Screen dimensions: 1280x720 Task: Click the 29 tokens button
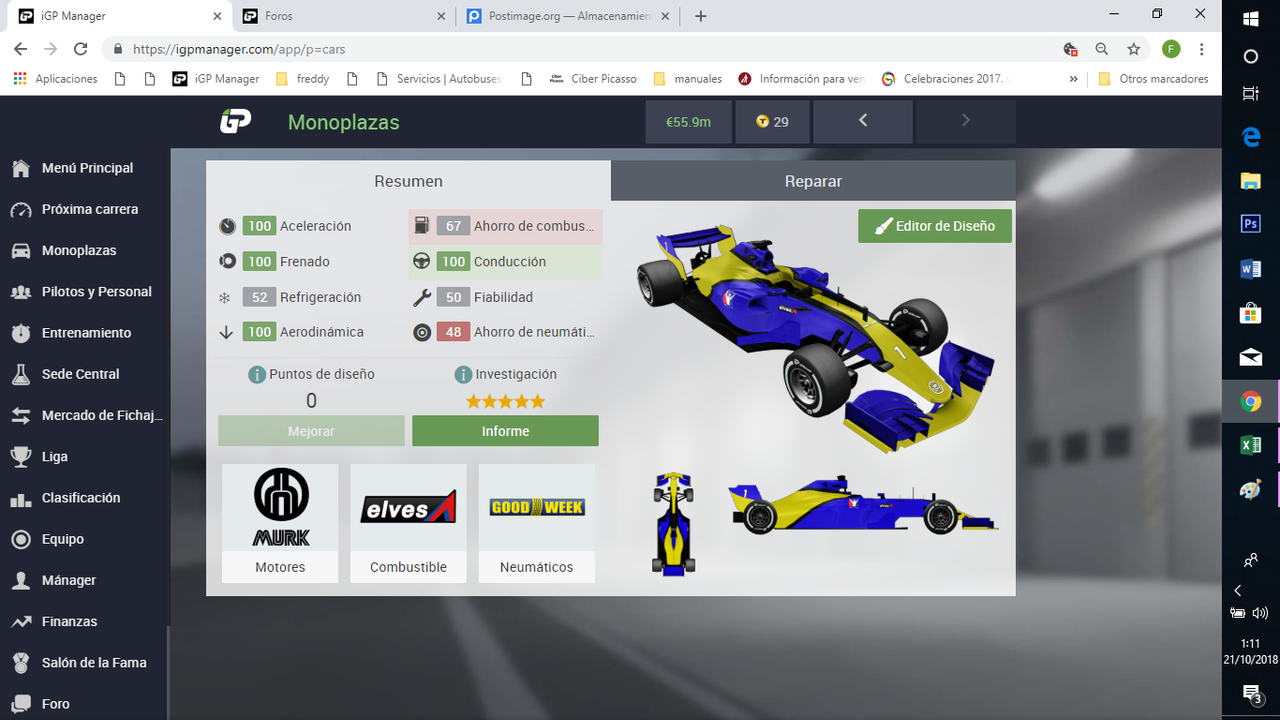tap(772, 122)
